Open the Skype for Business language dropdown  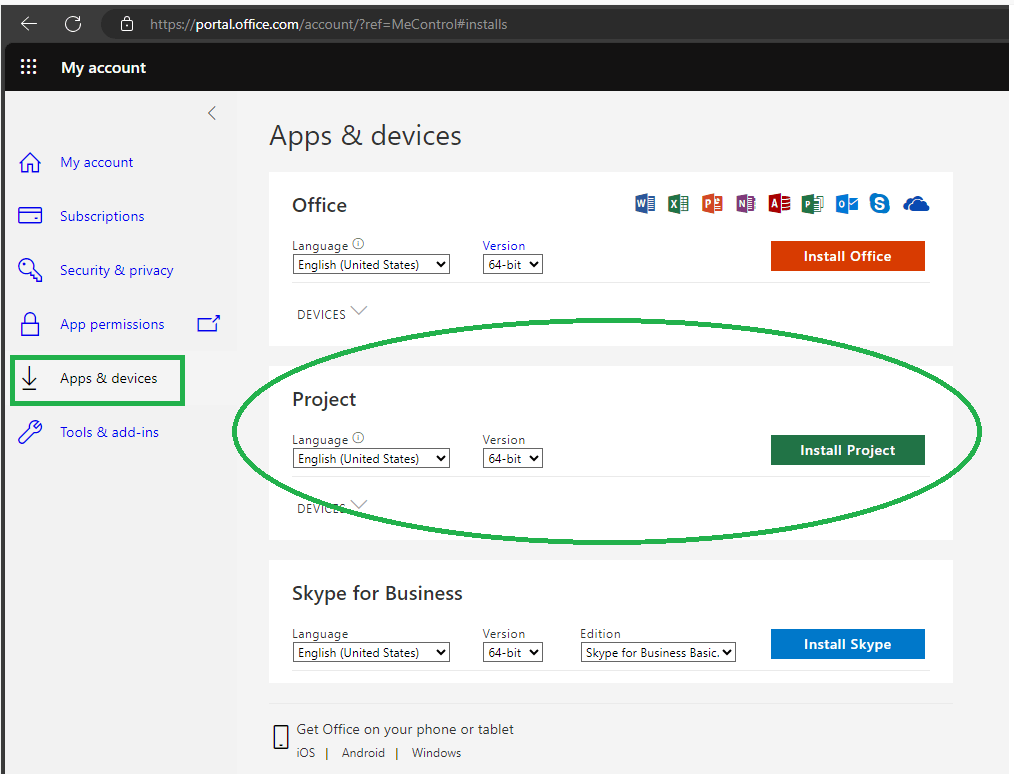[x=371, y=652]
